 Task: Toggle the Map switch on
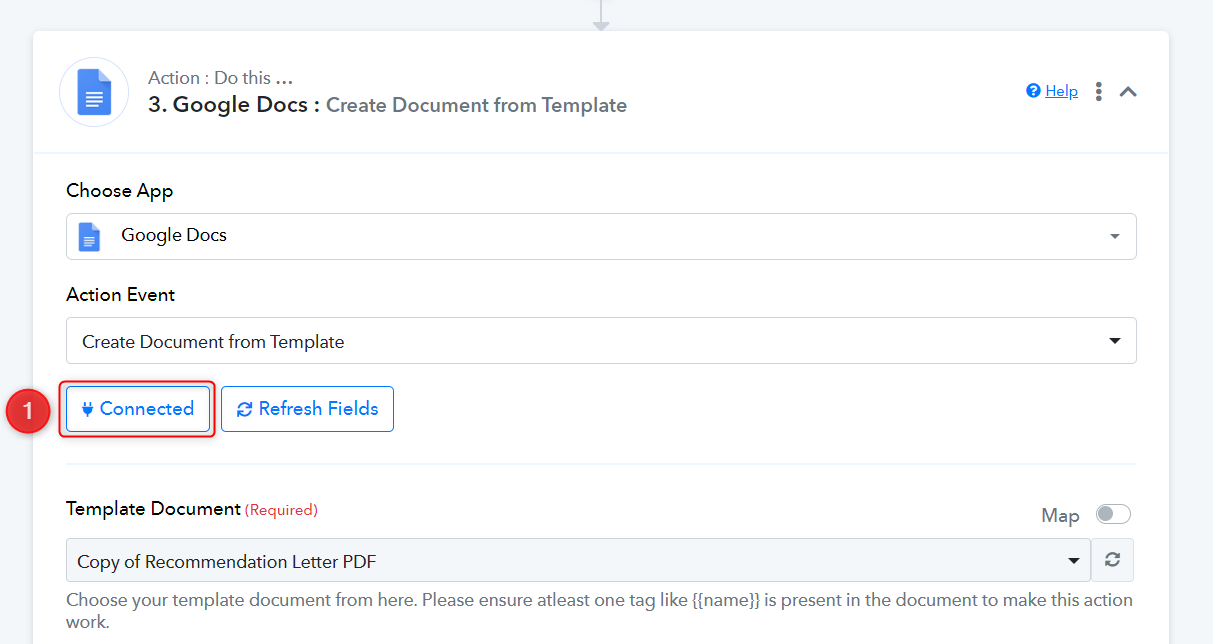point(1113,514)
